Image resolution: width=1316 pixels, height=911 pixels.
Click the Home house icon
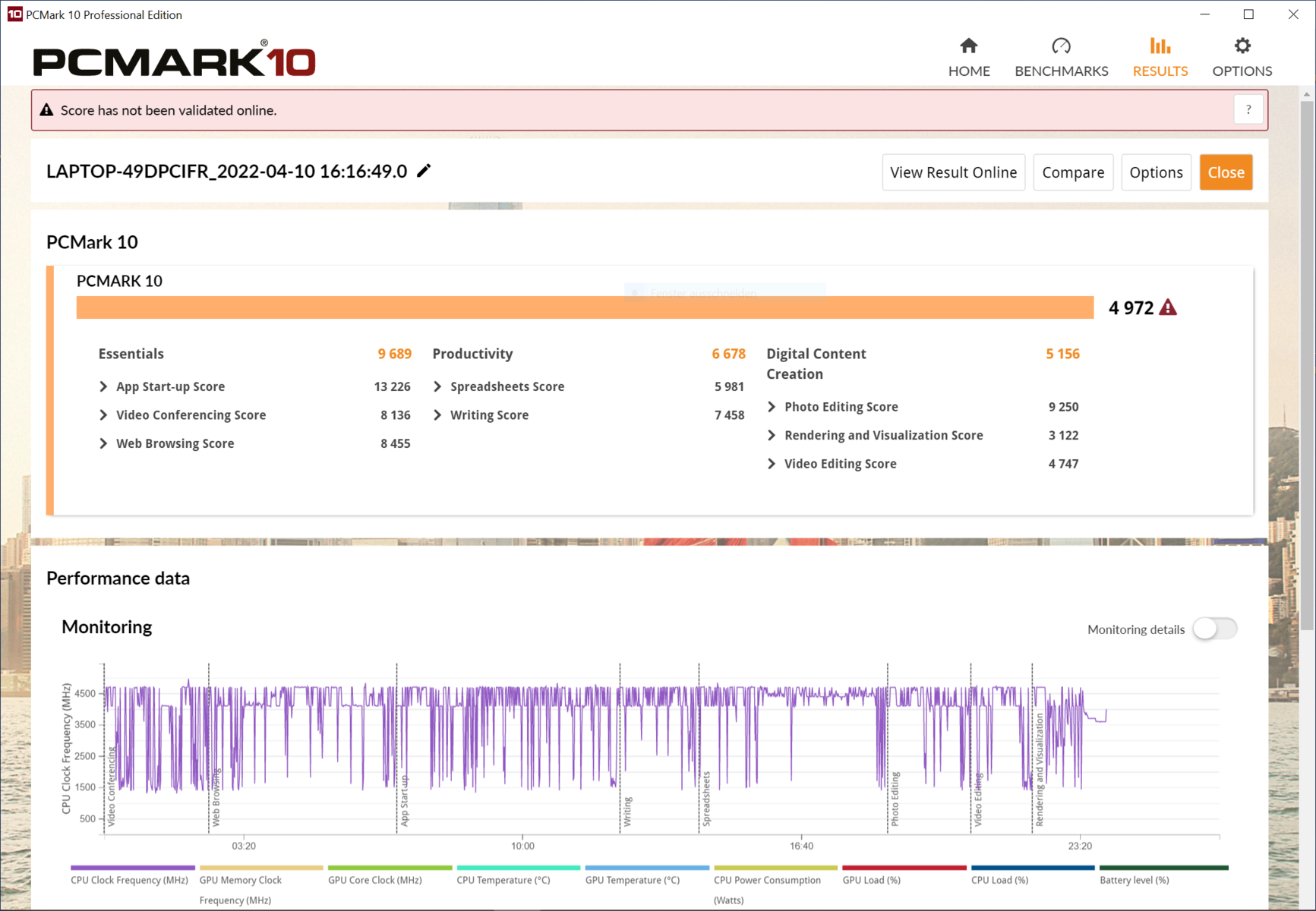click(968, 46)
